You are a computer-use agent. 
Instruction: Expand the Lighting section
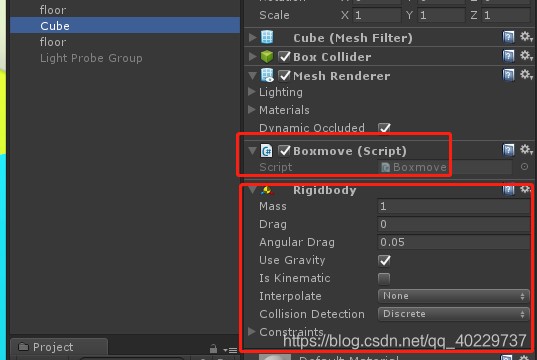click(252, 91)
